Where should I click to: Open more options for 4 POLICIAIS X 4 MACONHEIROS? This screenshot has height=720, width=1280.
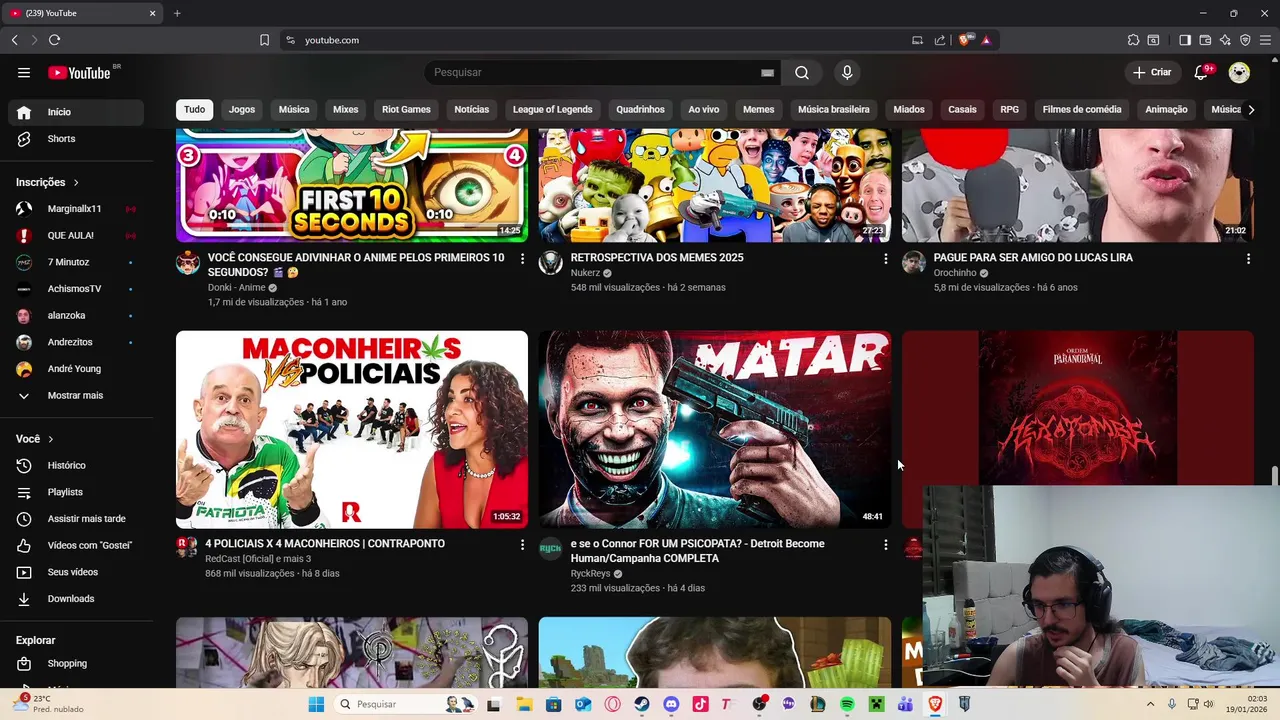[x=522, y=545]
